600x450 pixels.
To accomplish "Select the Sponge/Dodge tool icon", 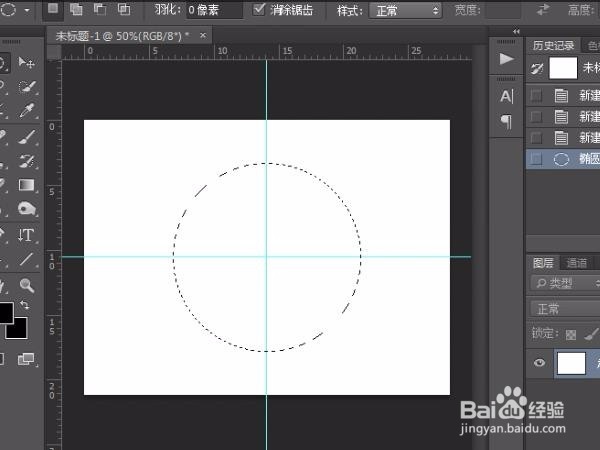I will (x=26, y=209).
